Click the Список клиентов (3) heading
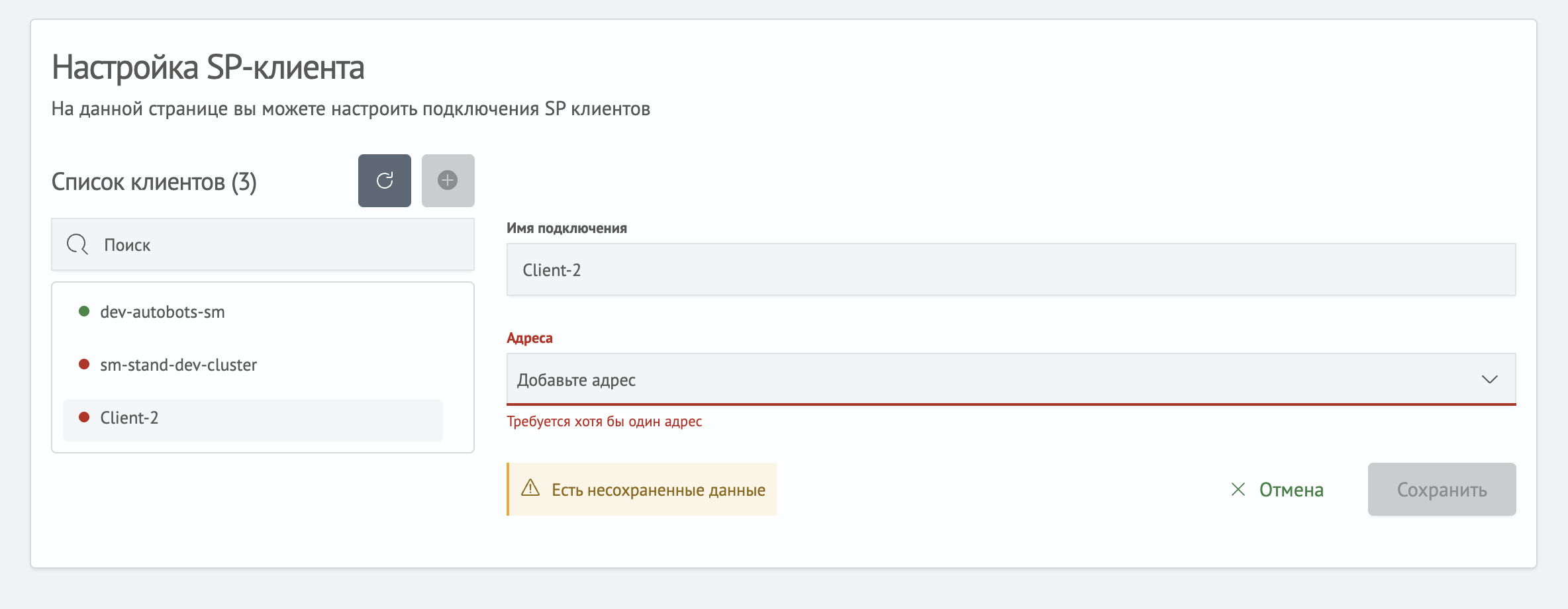 tap(154, 181)
